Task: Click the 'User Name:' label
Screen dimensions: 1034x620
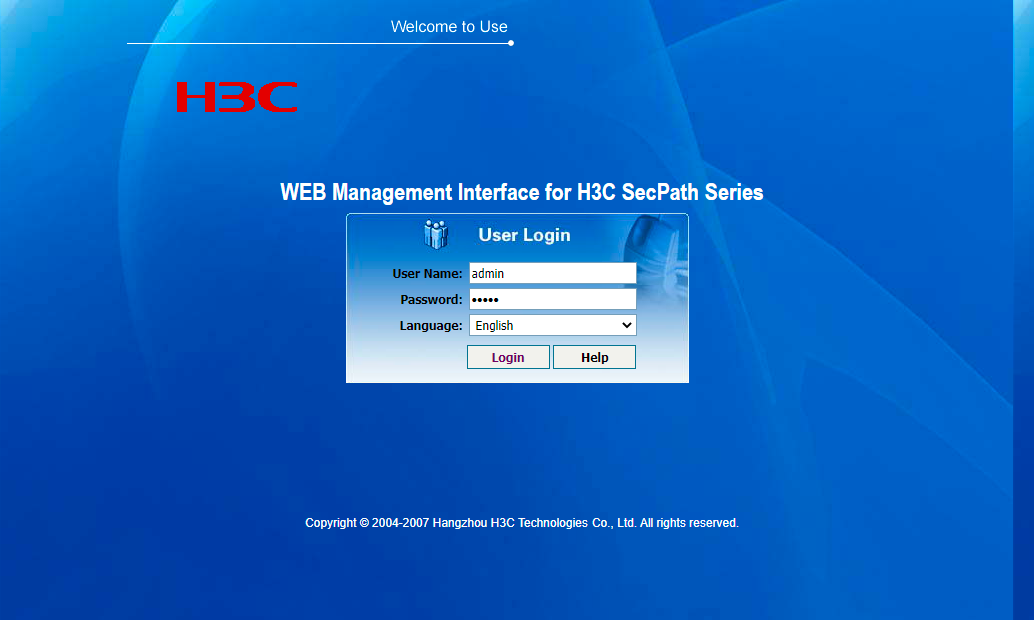Action: point(427,273)
